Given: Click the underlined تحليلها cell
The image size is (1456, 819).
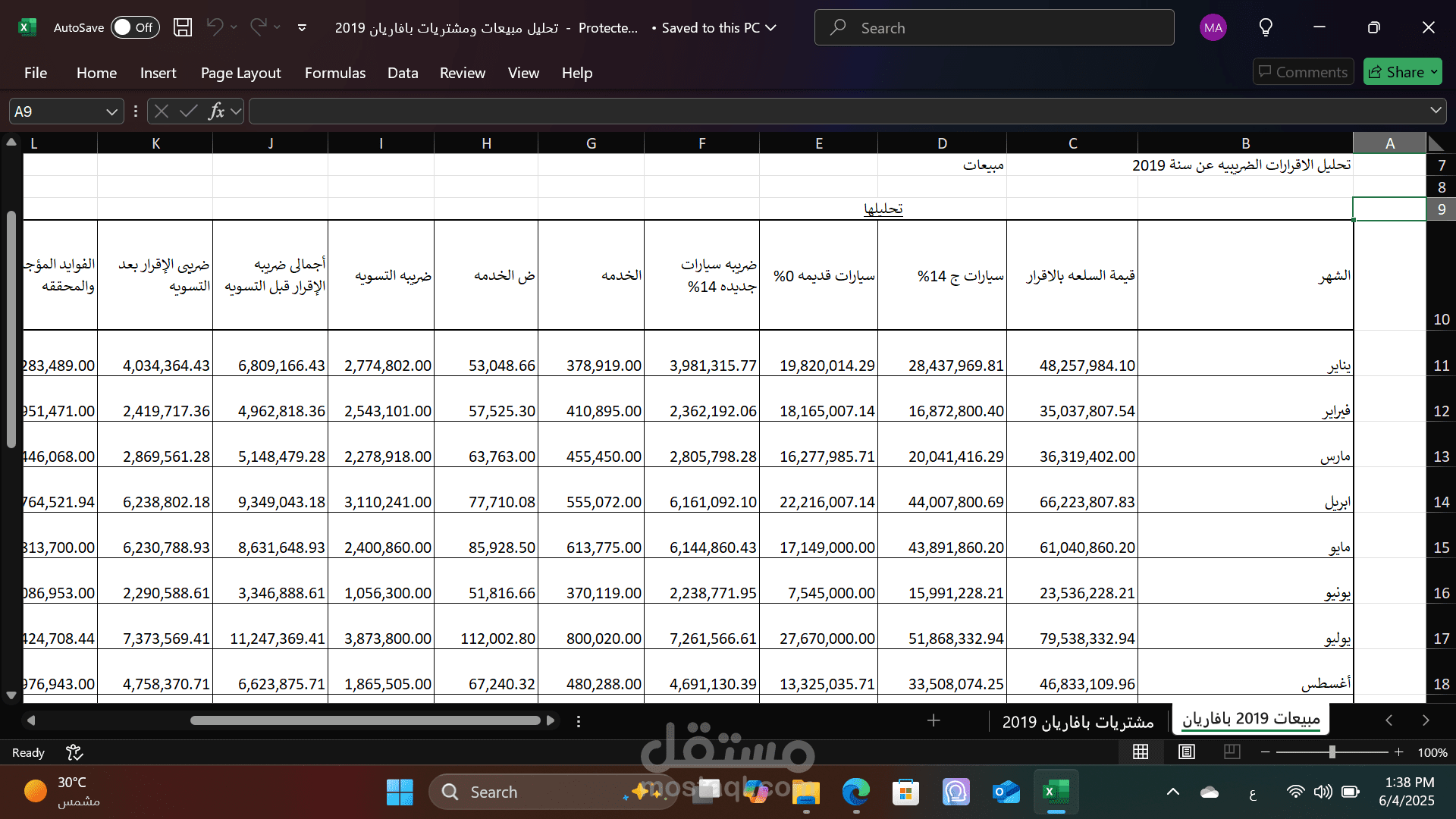Looking at the screenshot, I should (883, 209).
